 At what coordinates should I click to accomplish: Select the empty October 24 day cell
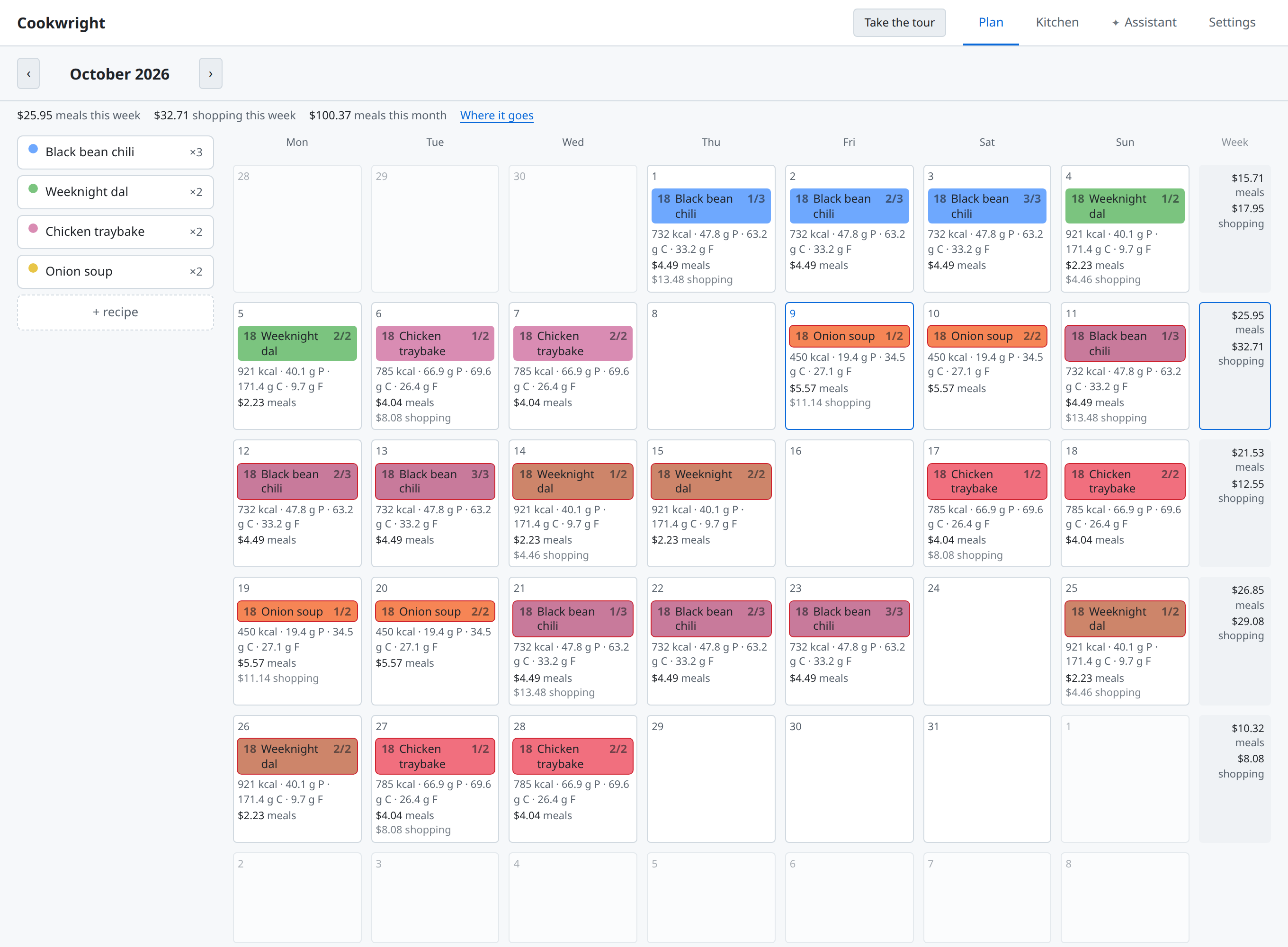click(x=987, y=641)
